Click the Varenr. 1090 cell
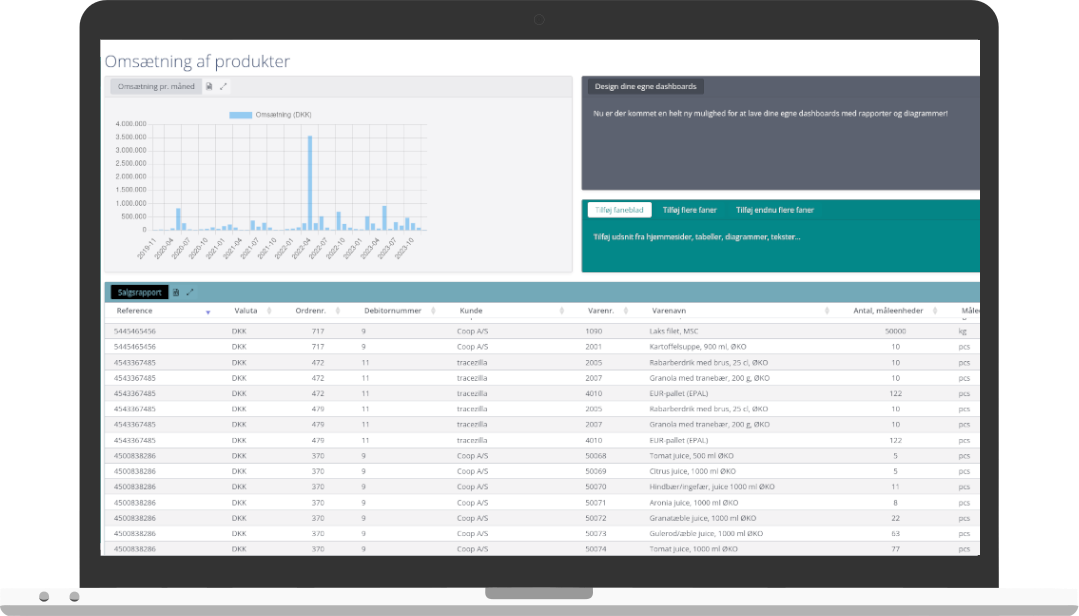The width and height of the screenshot is (1079, 616). 593,332
